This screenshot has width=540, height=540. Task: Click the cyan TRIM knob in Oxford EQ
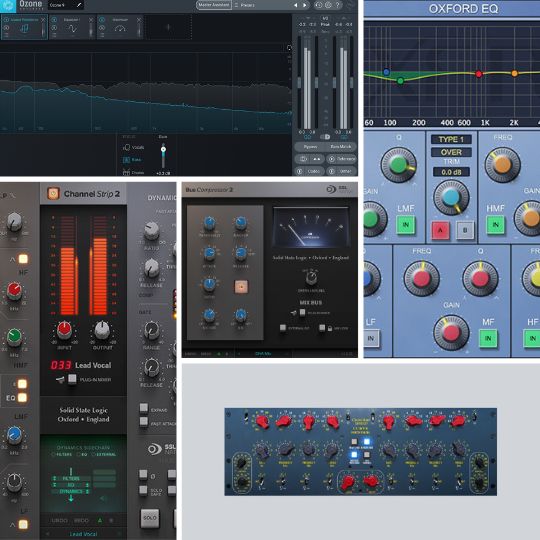[451, 198]
